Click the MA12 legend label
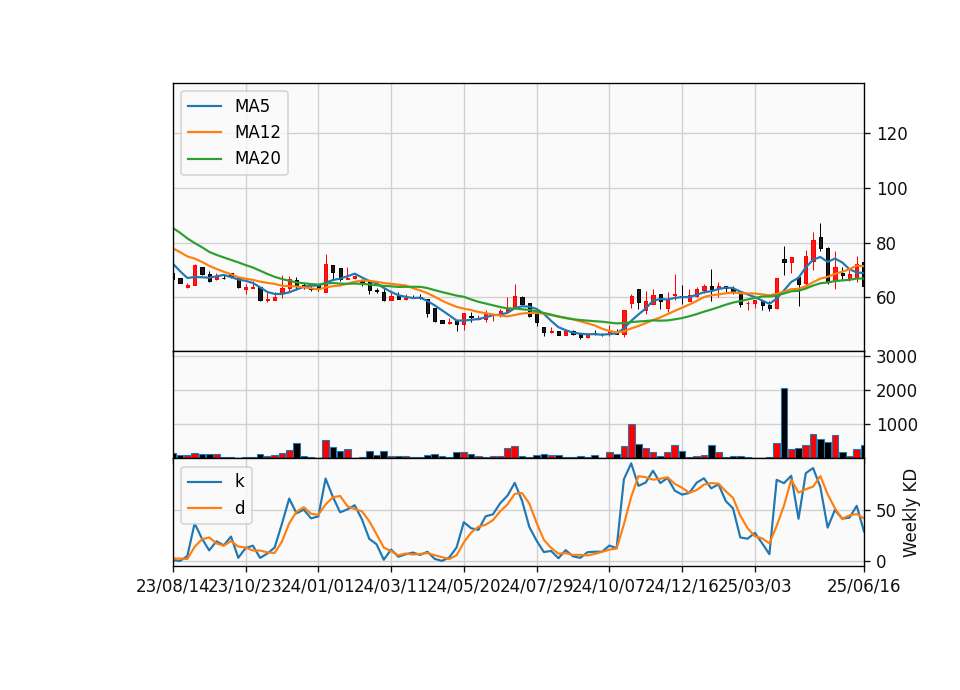960x690 pixels. coord(257,132)
